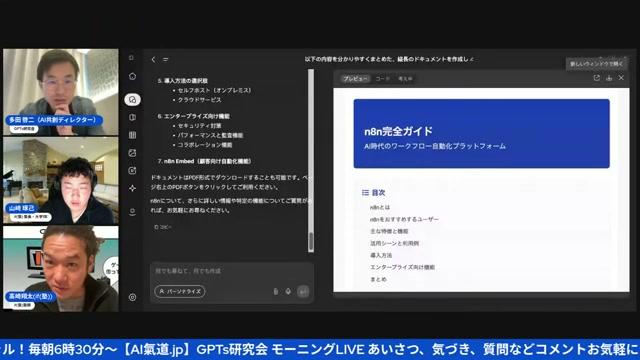
Task: Jump to n8nをおすすめするユーザー contents entry
Action: (x=404, y=219)
